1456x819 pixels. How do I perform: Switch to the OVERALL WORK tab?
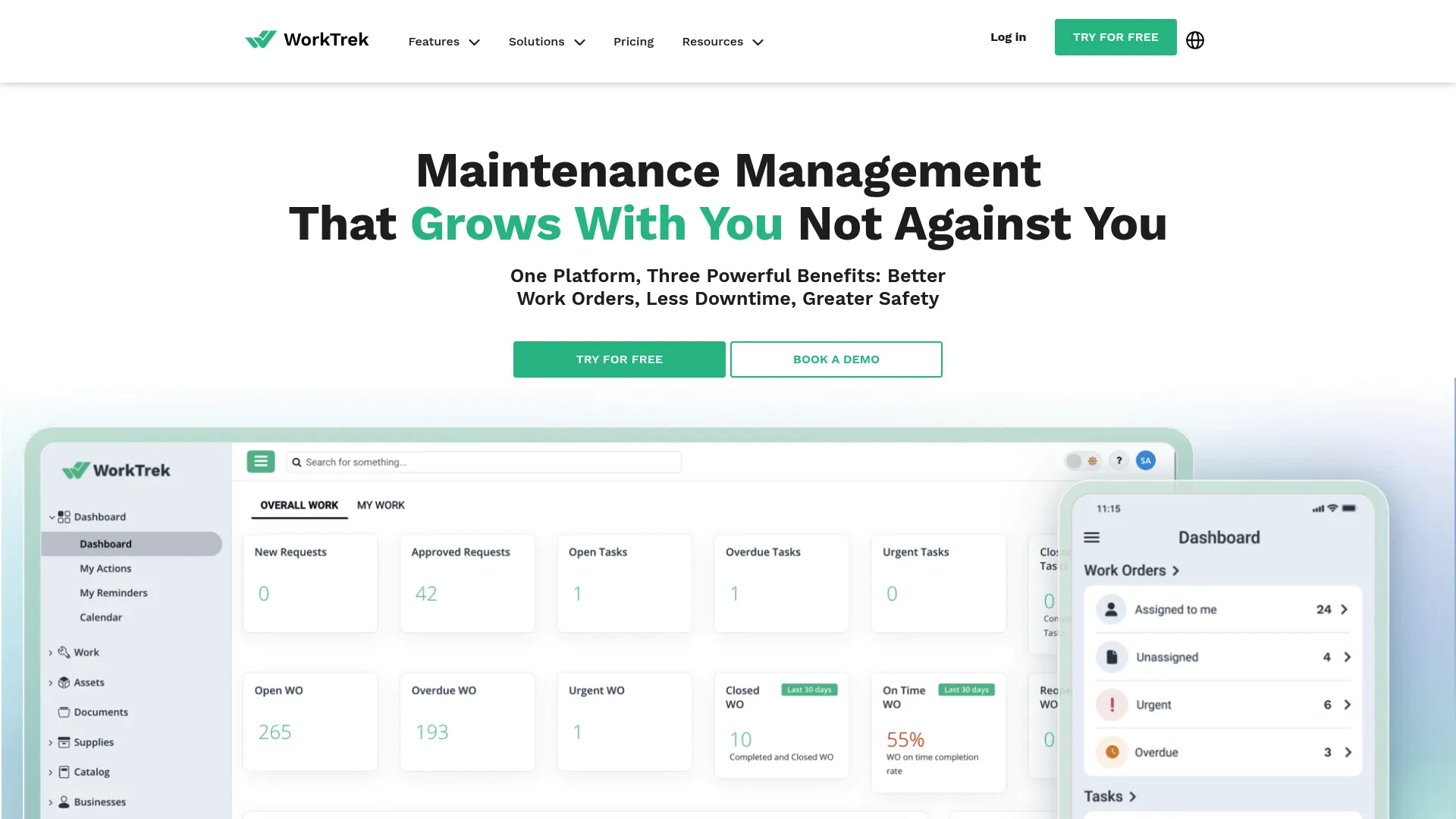(299, 505)
